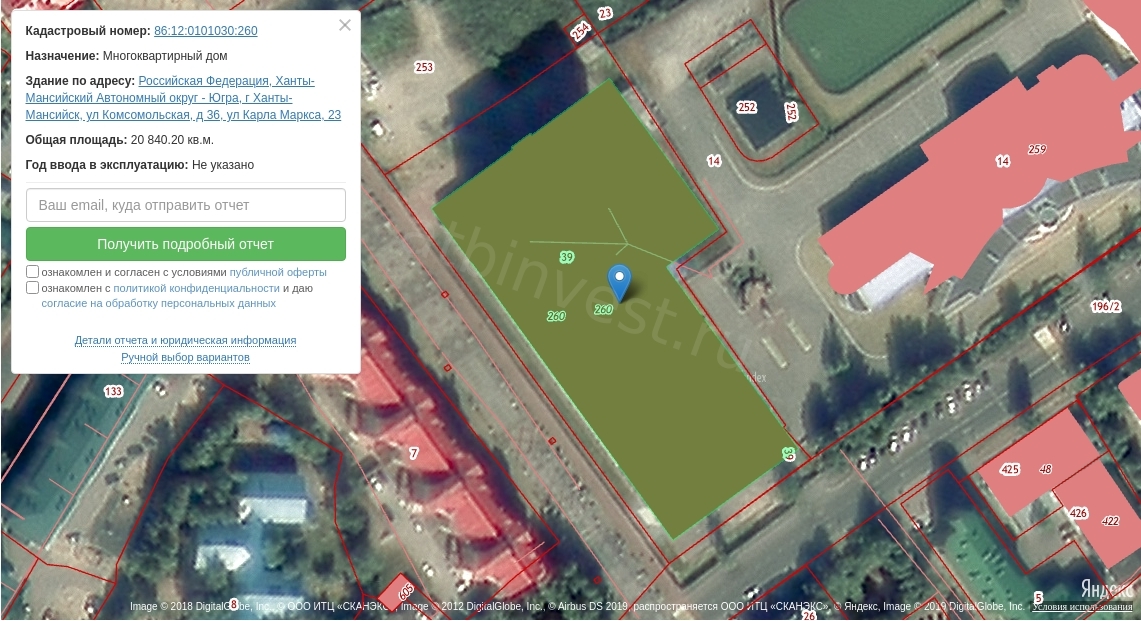
Task: Click the Yandex logo on map
Action: tap(1107, 588)
